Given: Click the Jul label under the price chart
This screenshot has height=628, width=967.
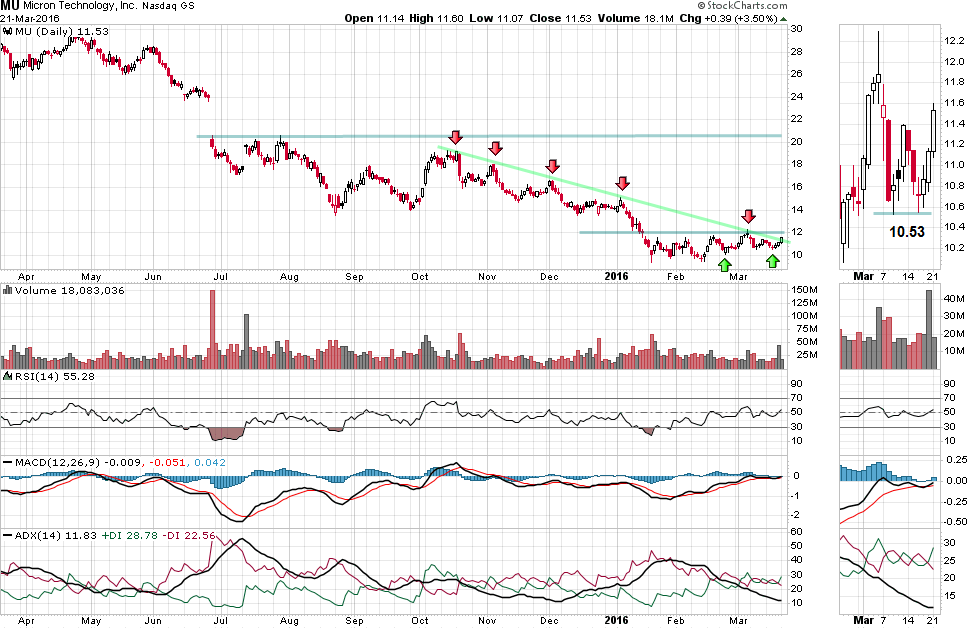Looking at the screenshot, I should pos(220,276).
